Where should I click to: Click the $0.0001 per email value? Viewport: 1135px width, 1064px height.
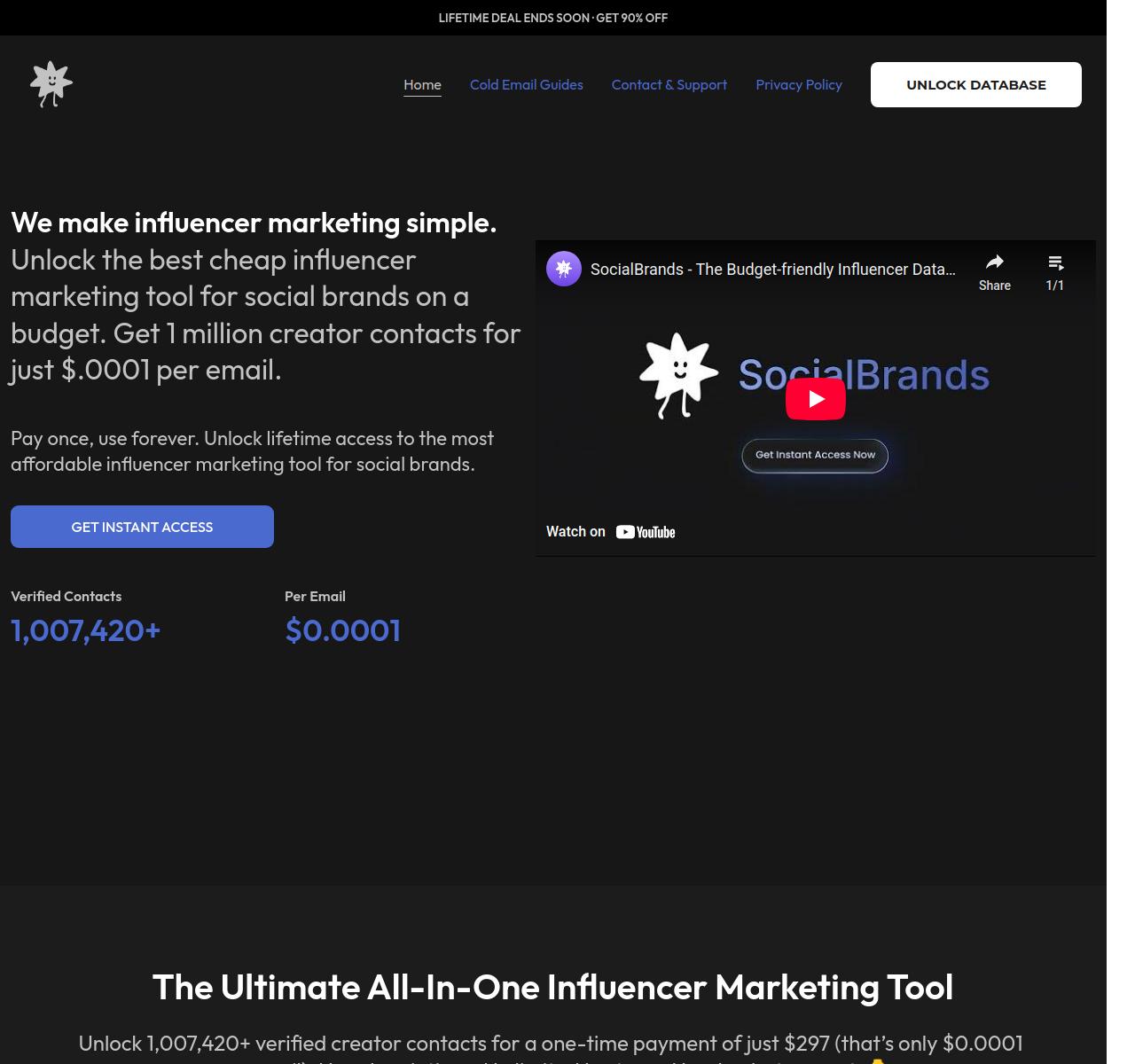tap(343, 630)
